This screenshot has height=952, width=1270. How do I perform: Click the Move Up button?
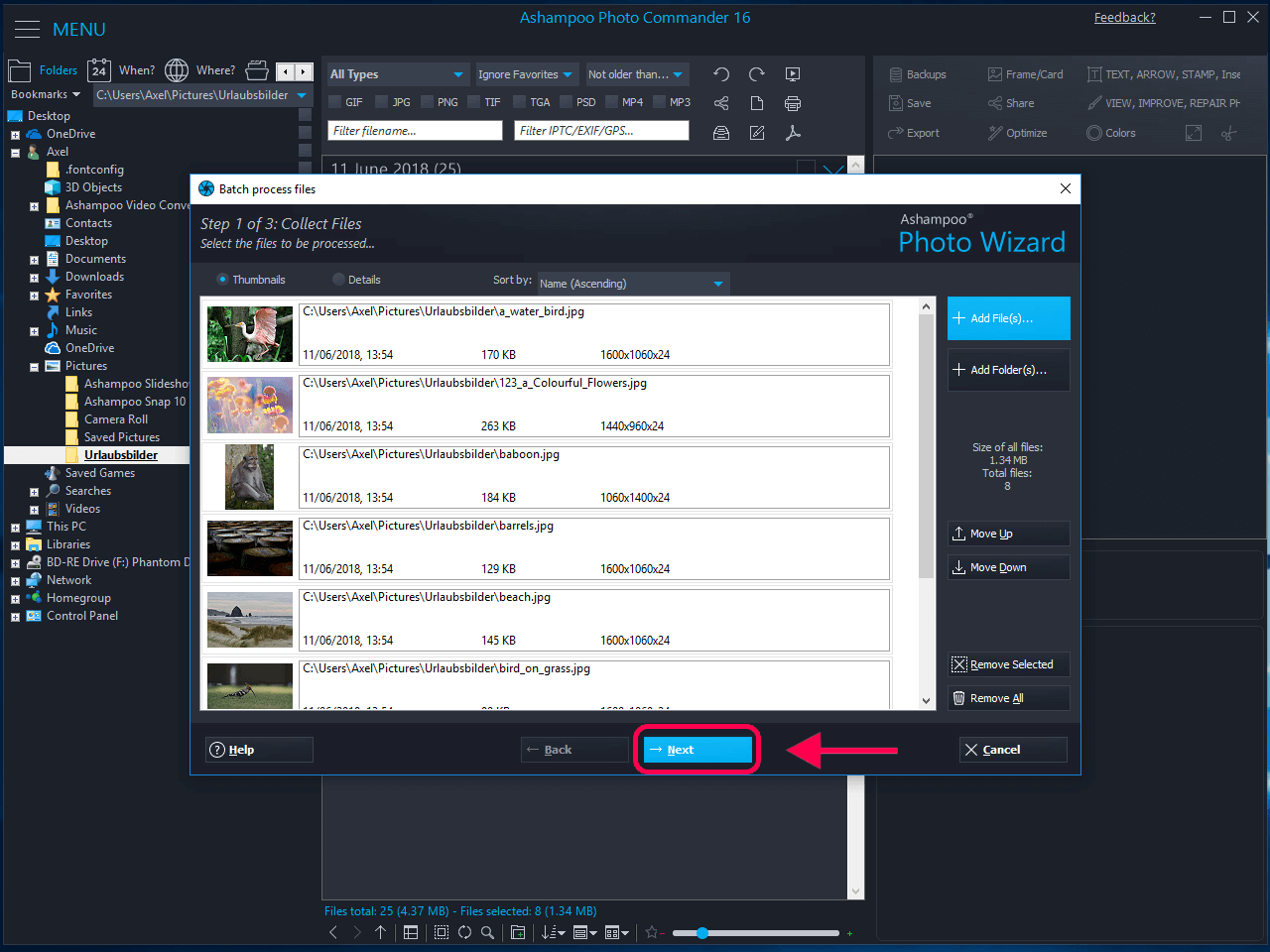(x=1008, y=534)
